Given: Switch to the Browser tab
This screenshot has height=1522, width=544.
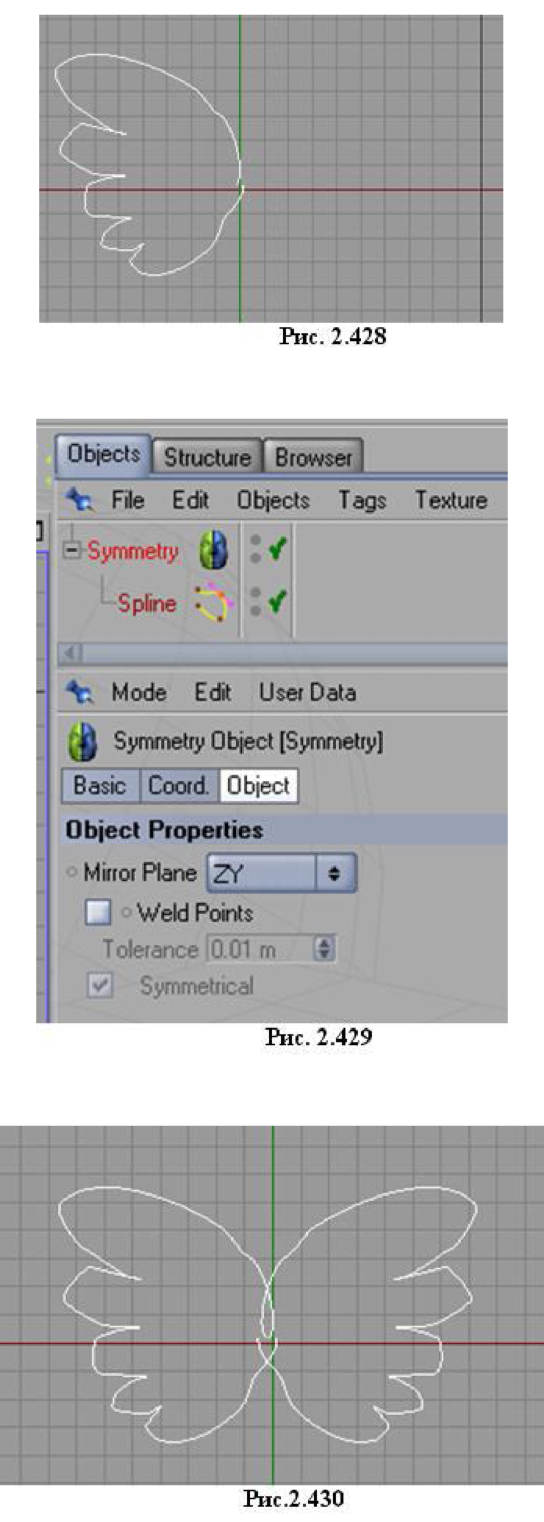Looking at the screenshot, I should [x=313, y=458].
